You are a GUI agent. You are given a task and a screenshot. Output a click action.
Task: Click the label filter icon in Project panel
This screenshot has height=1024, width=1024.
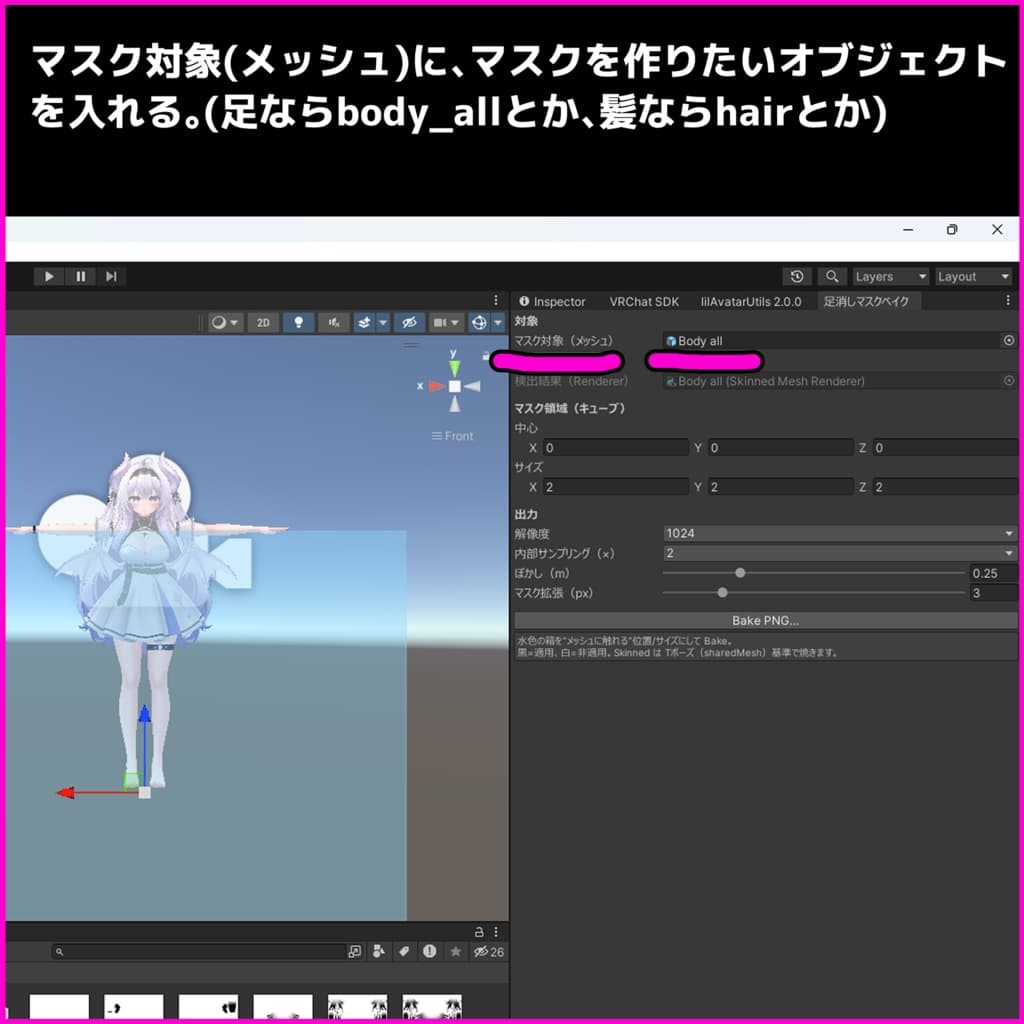(404, 951)
